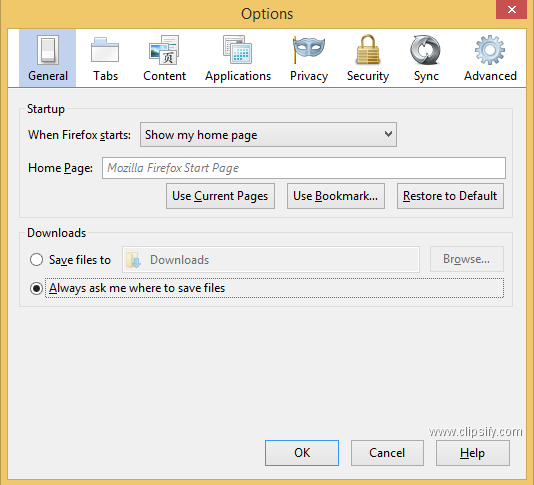This screenshot has height=485, width=534.
Task: Expand the 'When Firefox starts' dropdown
Action: [268, 135]
